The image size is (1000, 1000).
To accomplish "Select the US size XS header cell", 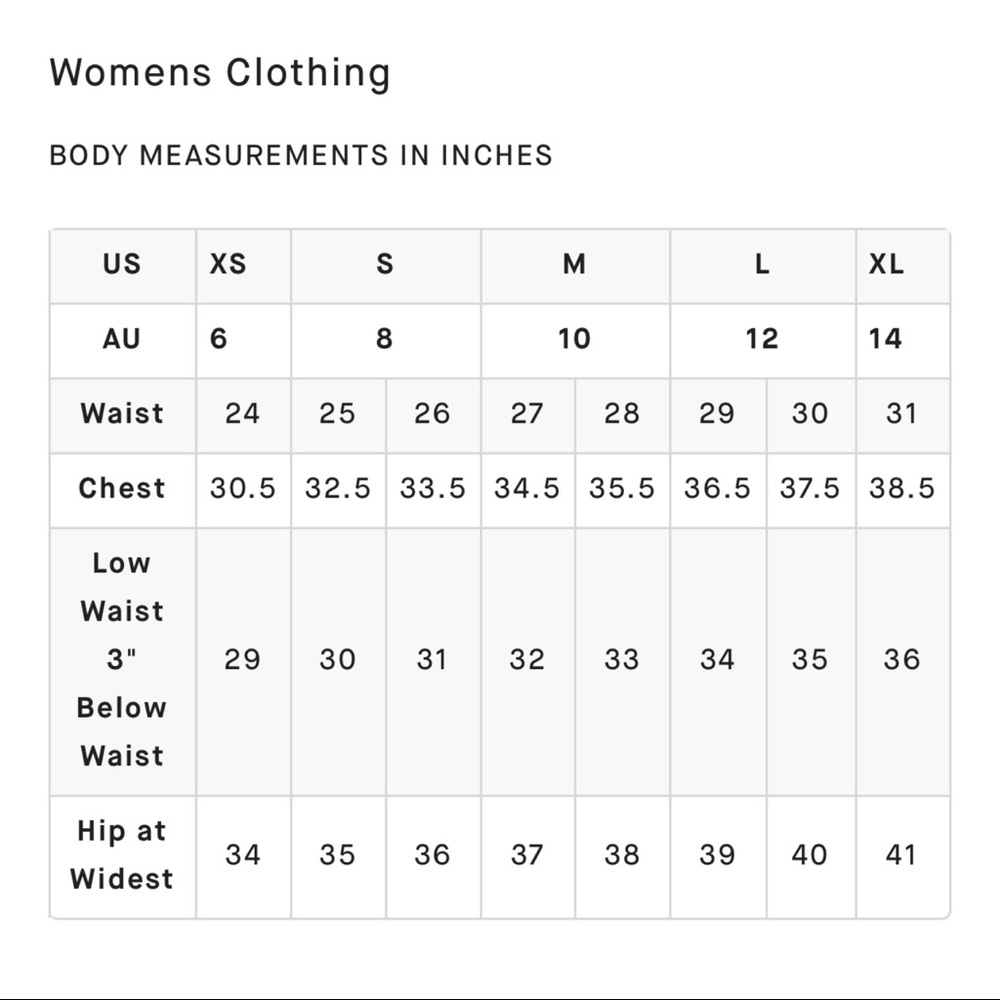I will (x=228, y=265).
